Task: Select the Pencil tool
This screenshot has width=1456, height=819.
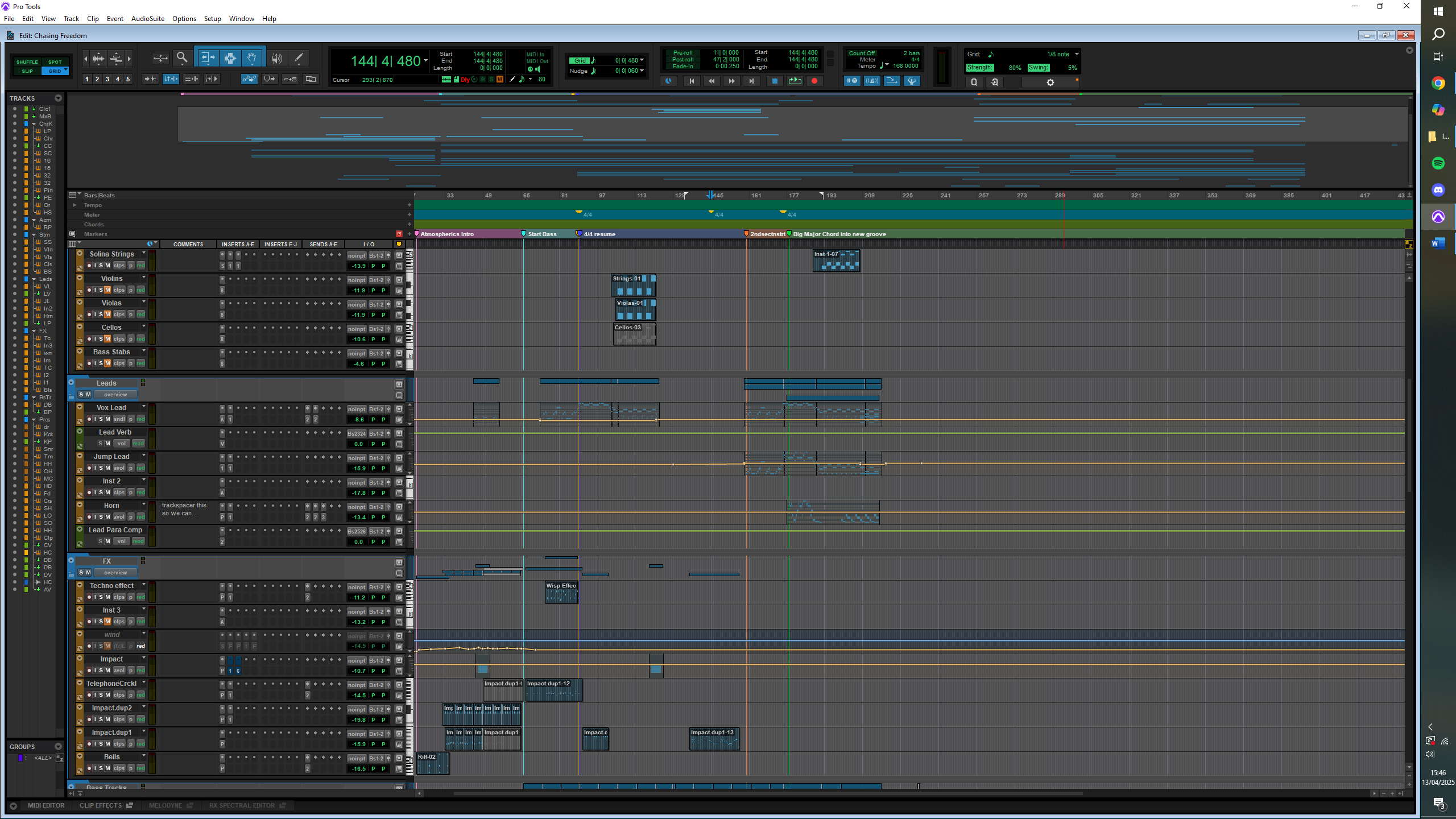Action: click(298, 58)
